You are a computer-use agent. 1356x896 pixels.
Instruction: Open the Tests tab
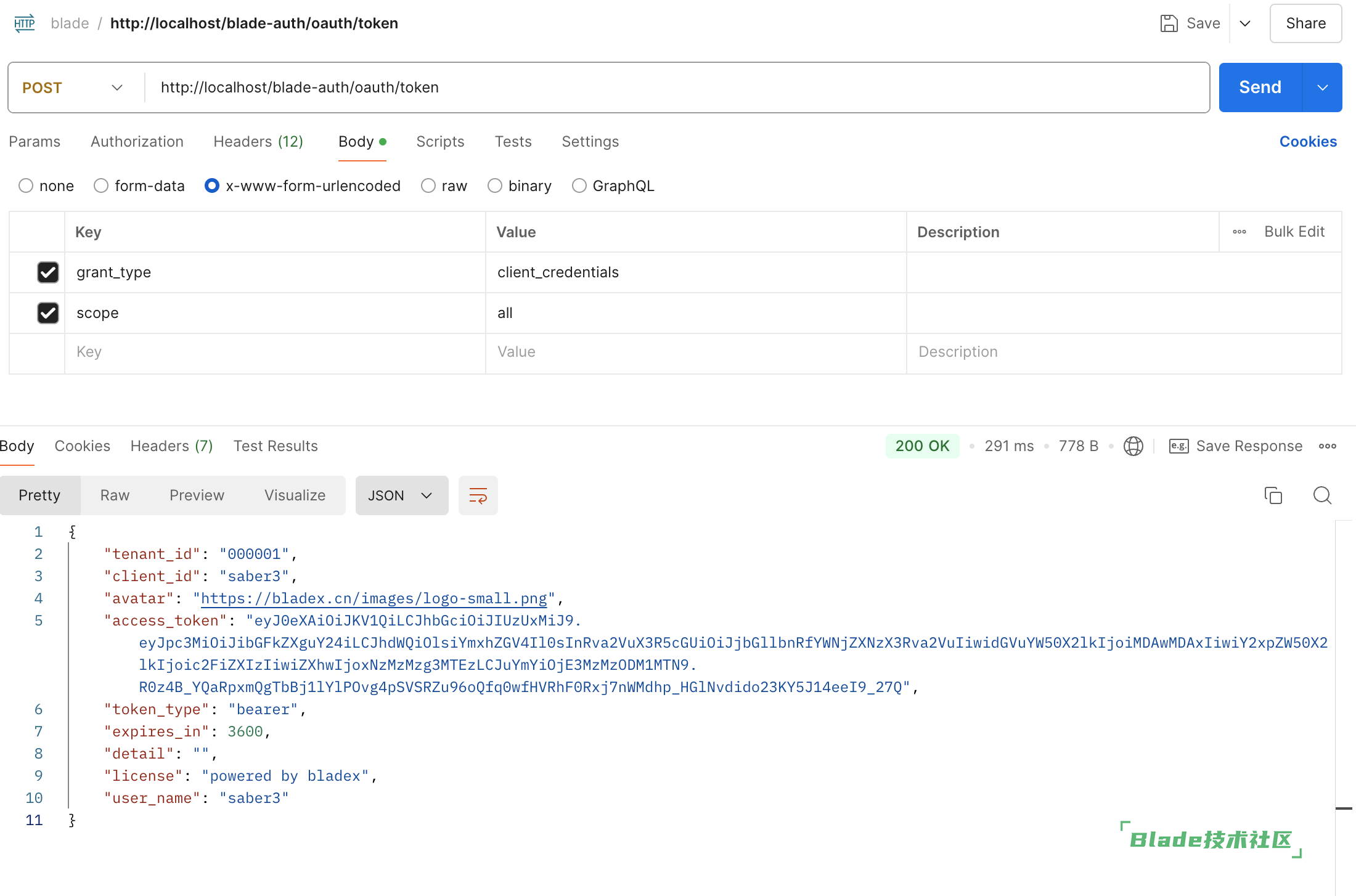[x=513, y=142]
